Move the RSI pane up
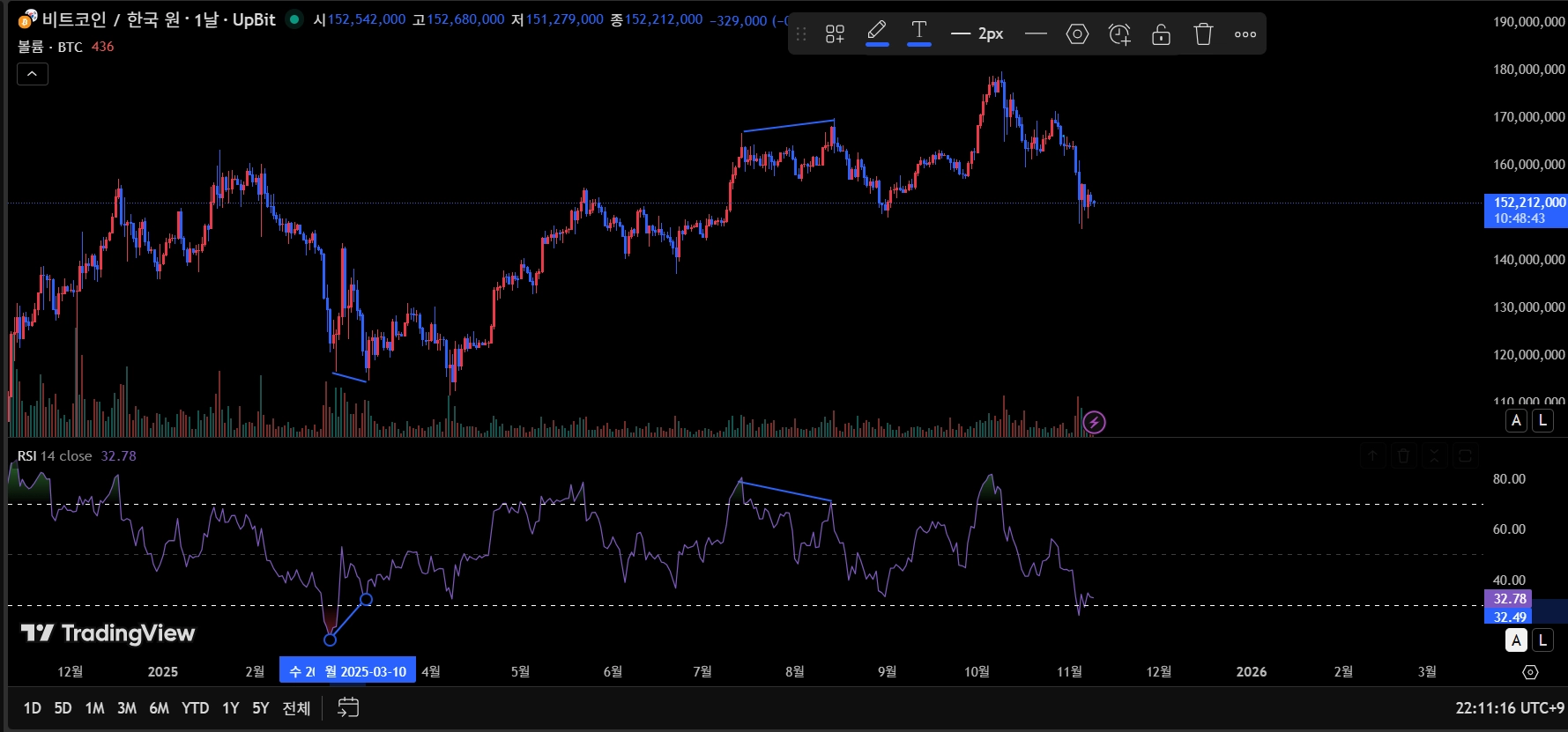1568x732 pixels. (1373, 455)
